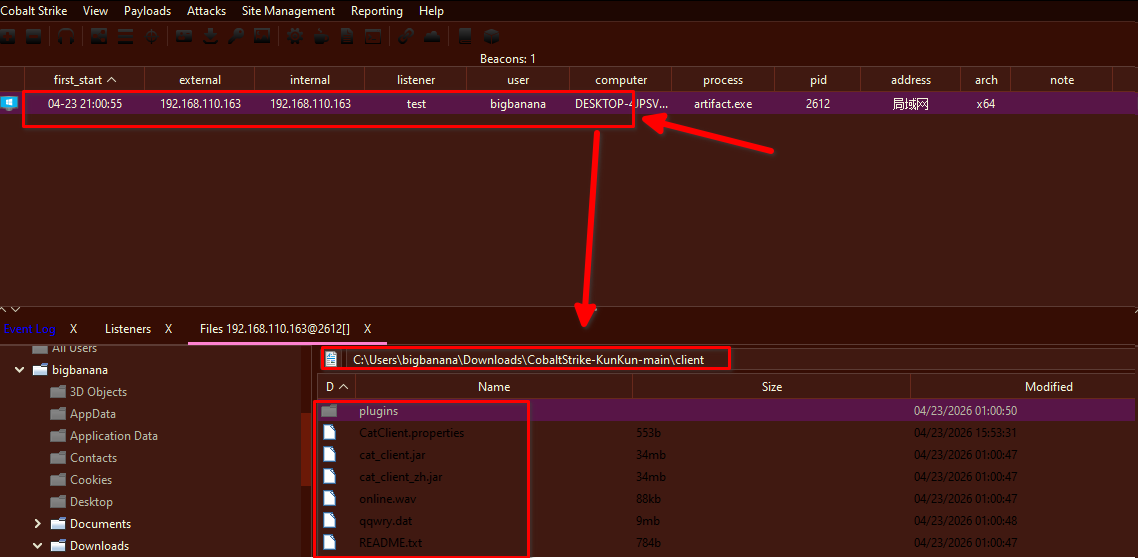
Task: Click the gear icon in the toolbar
Action: tap(294, 37)
